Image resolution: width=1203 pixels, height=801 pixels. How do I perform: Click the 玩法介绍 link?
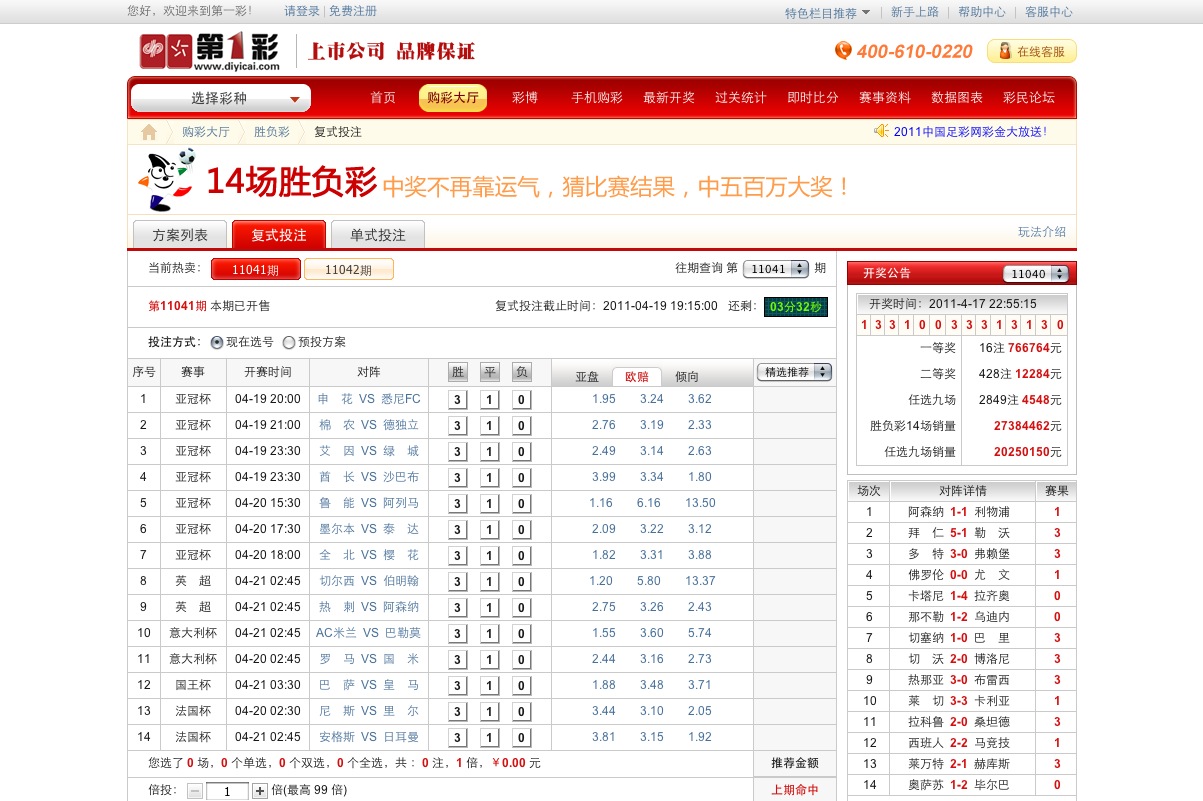tap(1041, 232)
